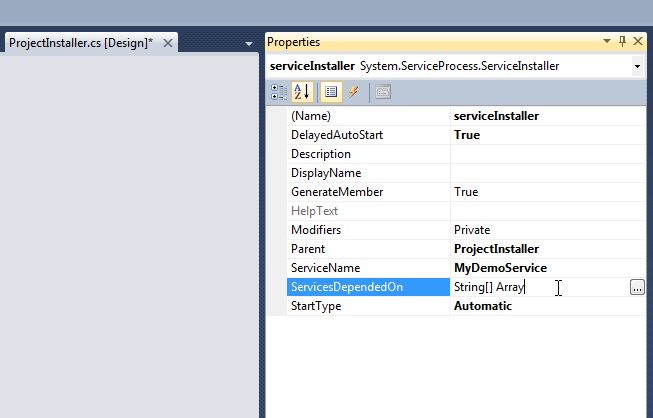Close the Properties panel
This screenshot has width=653, height=418.
tap(638, 41)
